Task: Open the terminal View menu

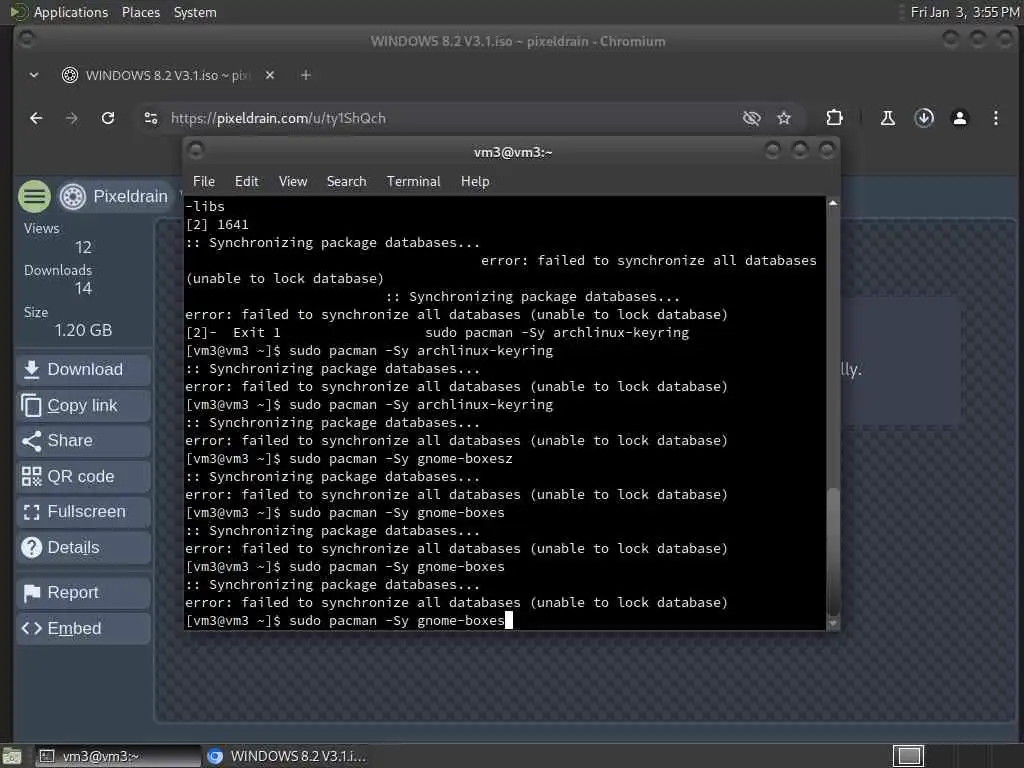Action: pyautogui.click(x=293, y=182)
